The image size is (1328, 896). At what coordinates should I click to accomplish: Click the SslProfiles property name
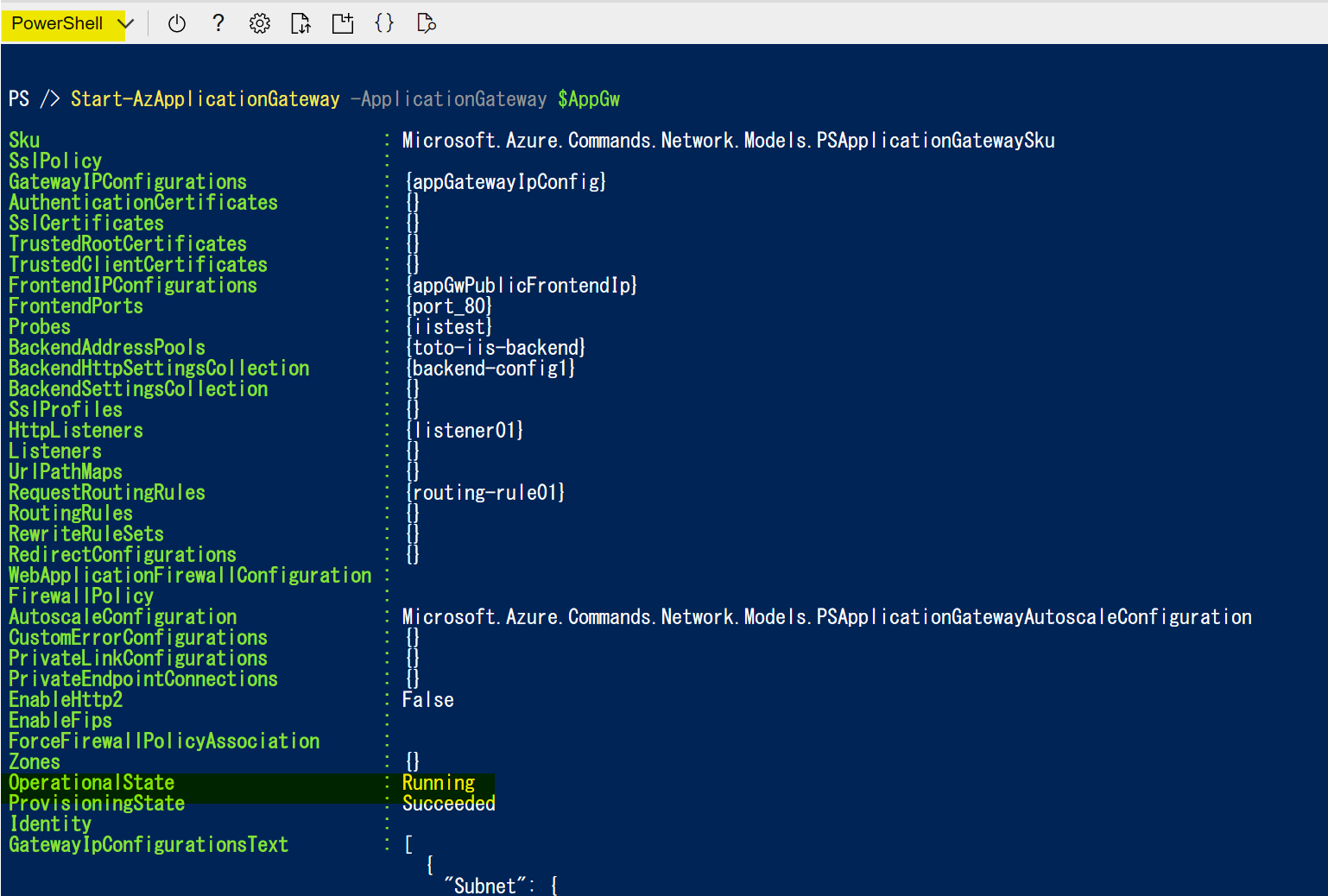click(66, 410)
